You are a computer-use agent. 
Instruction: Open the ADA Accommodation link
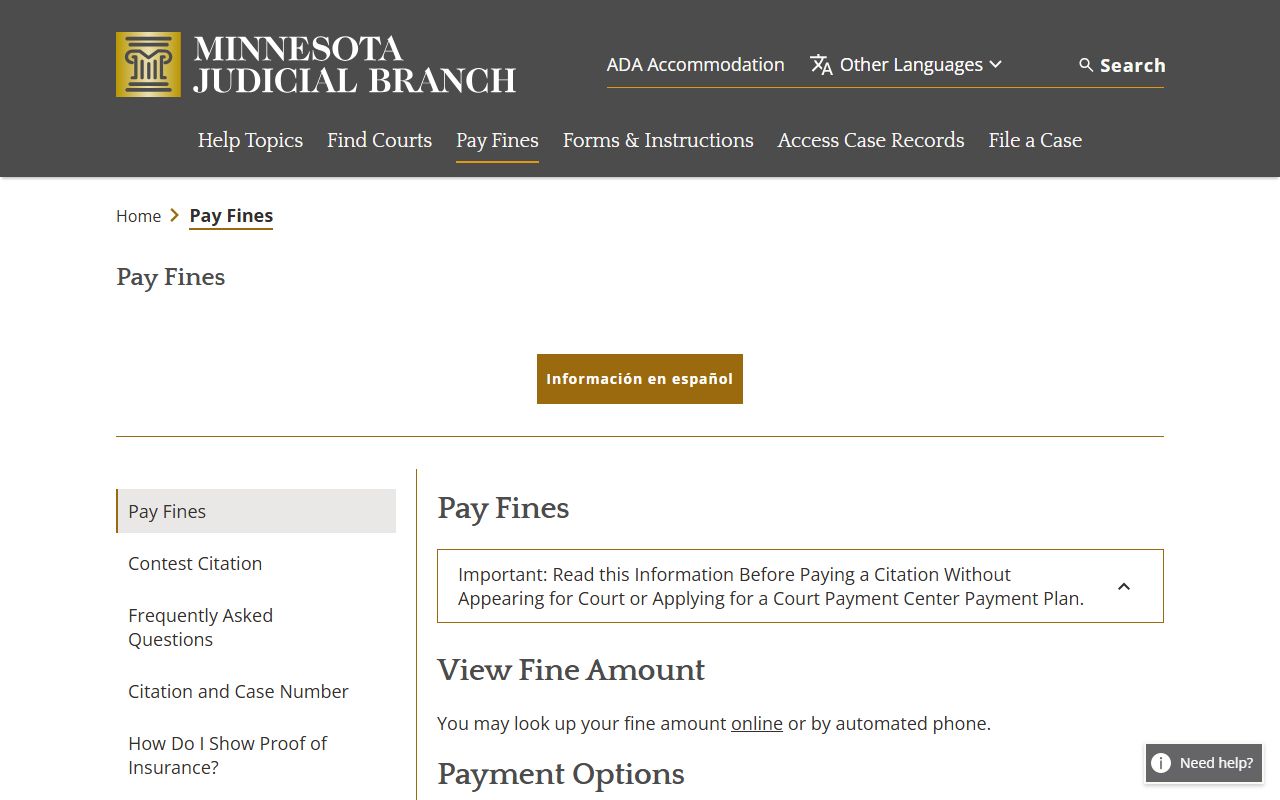pos(695,64)
